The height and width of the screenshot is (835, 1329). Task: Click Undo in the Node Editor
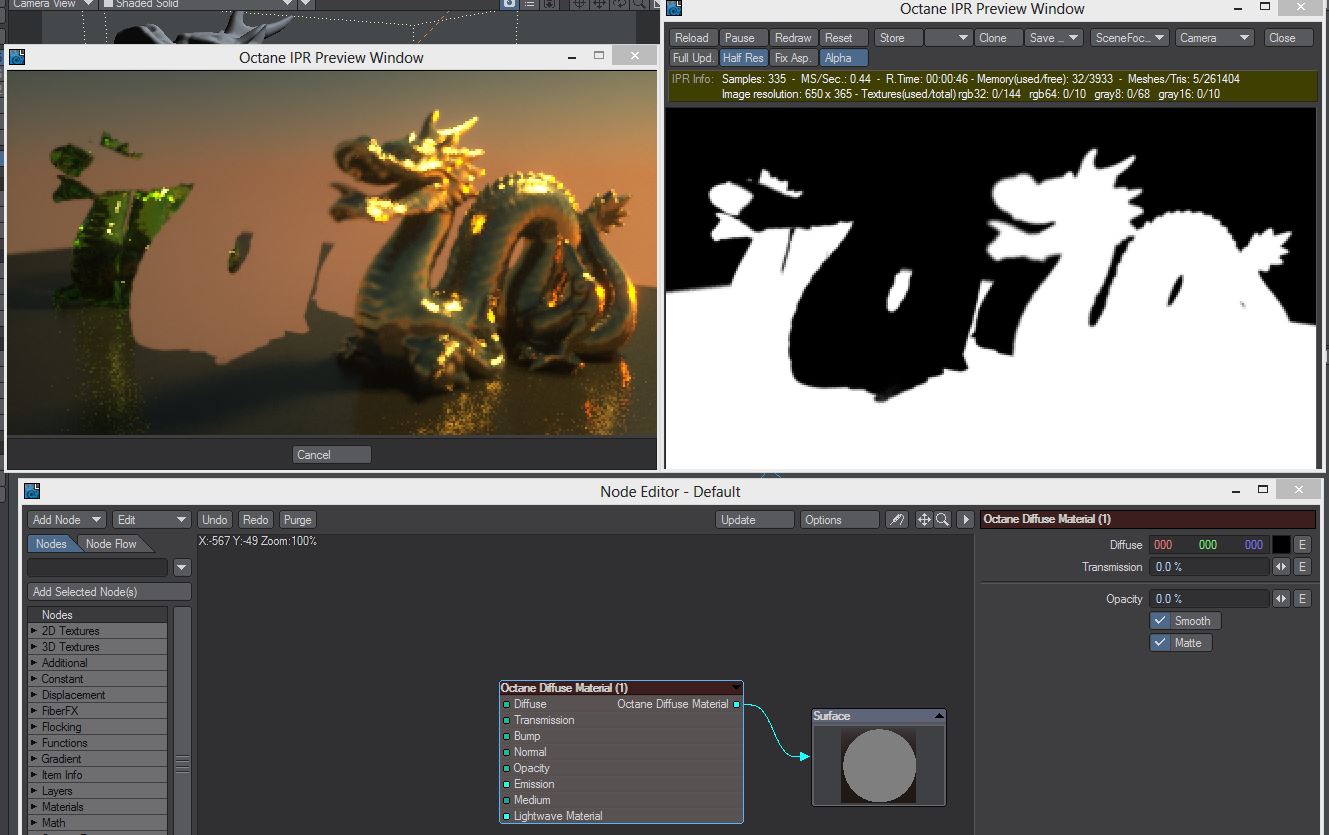point(215,520)
